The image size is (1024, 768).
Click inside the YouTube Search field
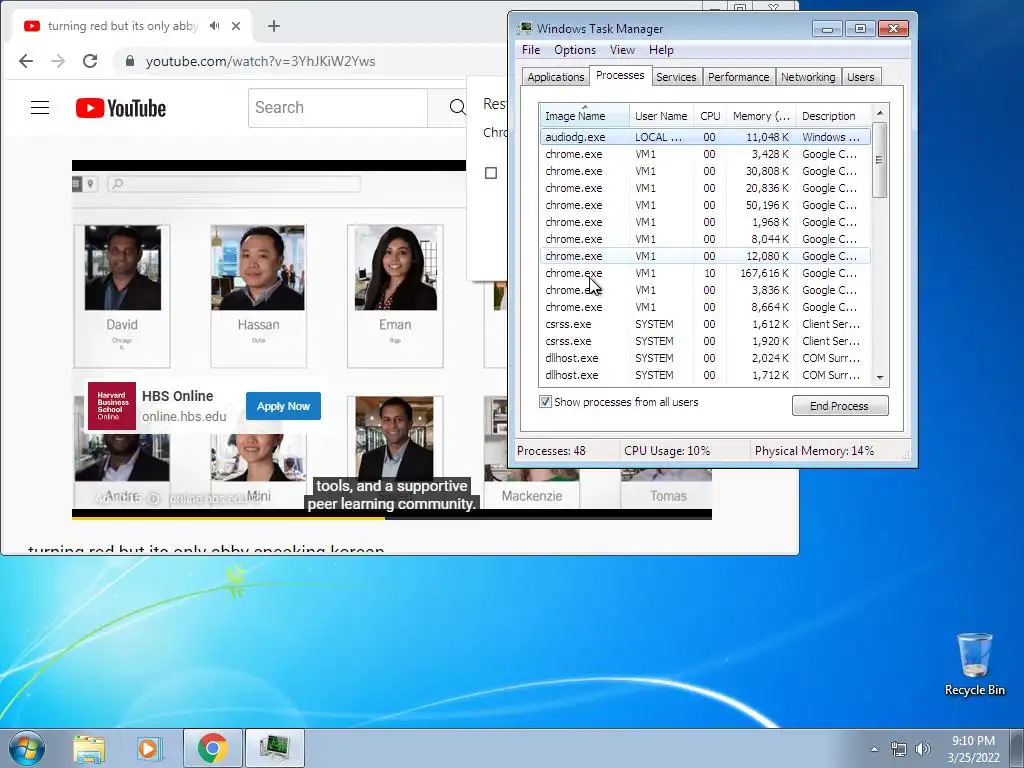tap(338, 108)
